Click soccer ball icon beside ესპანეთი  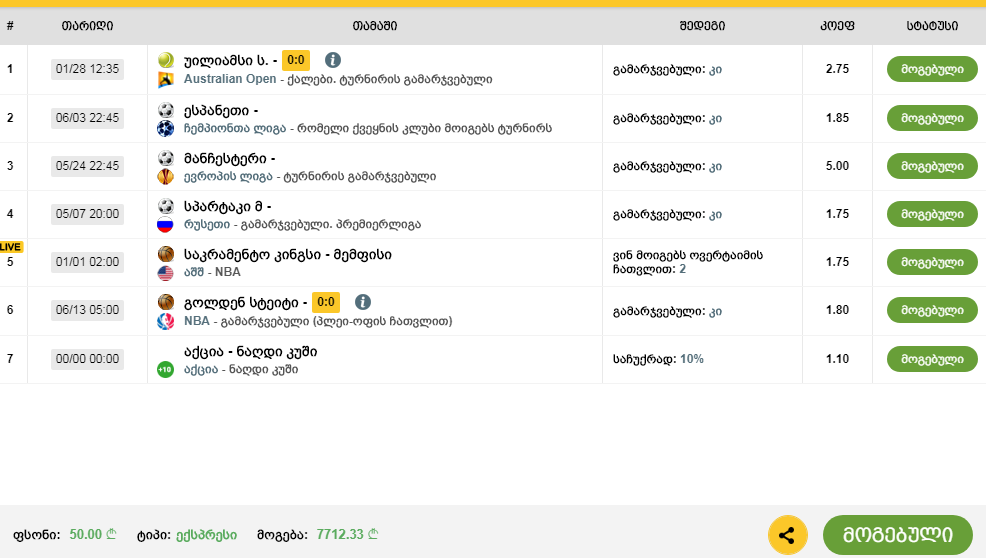pyautogui.click(x=165, y=110)
